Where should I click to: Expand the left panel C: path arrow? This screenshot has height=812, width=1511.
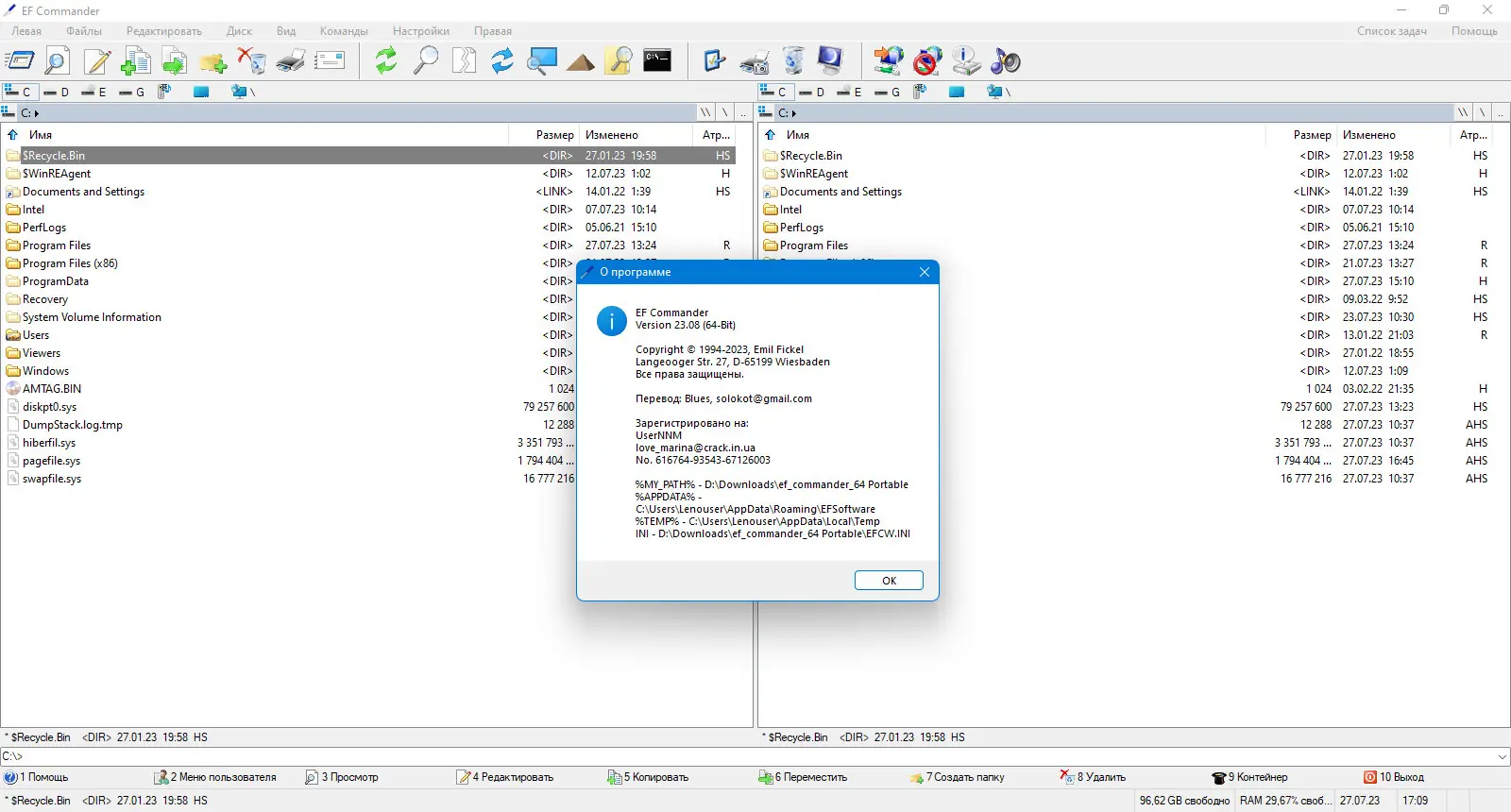tap(37, 113)
